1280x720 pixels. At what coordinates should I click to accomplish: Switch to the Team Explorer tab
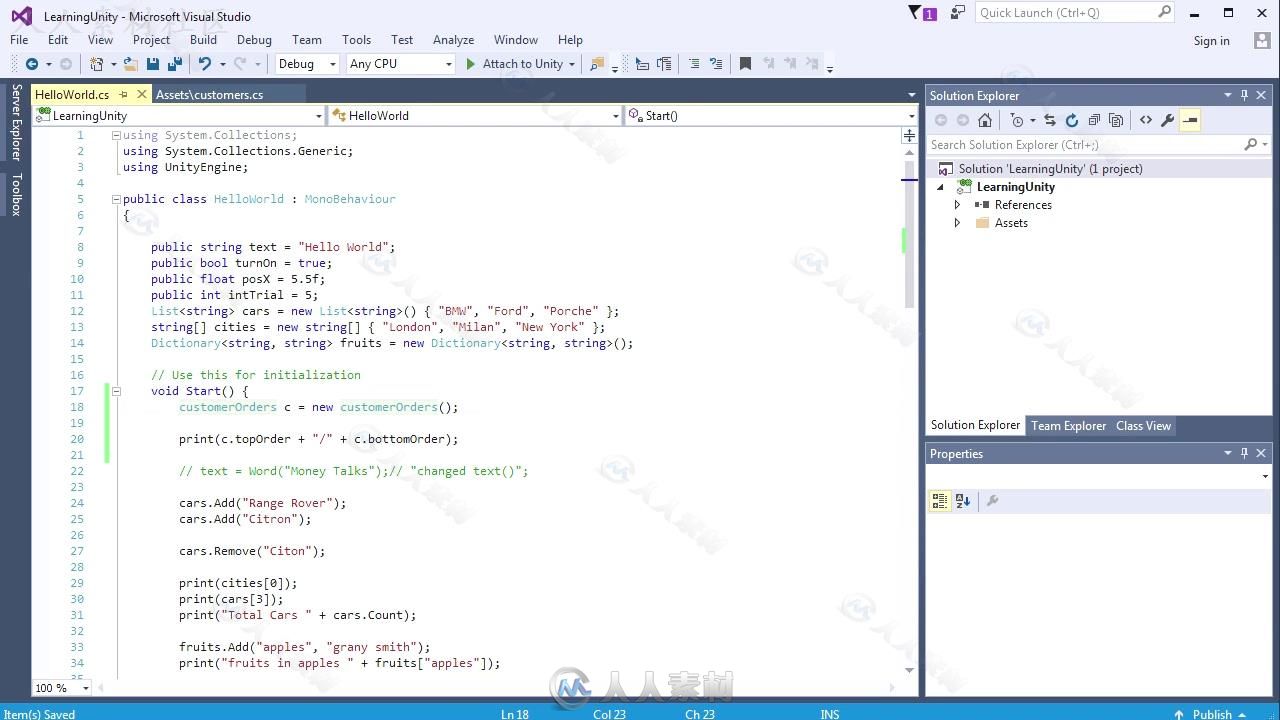coord(1068,426)
